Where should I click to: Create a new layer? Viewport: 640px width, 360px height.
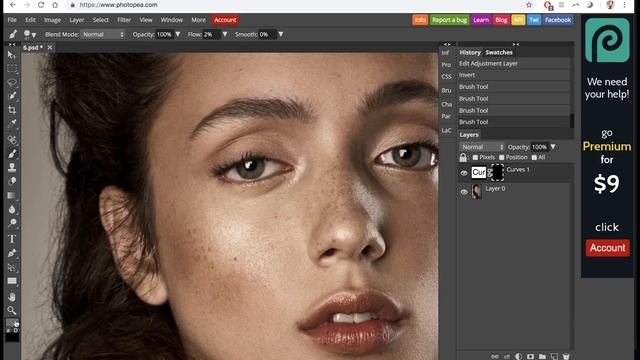pos(554,356)
